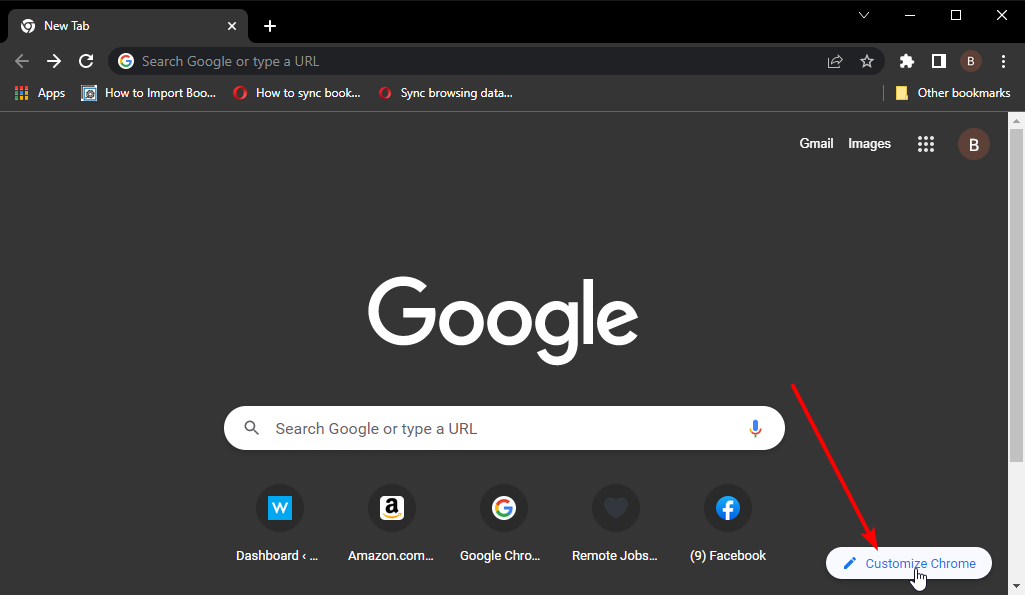This screenshot has height=595, width=1025.
Task: Open Dashboard shortcut tile
Action: click(x=280, y=523)
